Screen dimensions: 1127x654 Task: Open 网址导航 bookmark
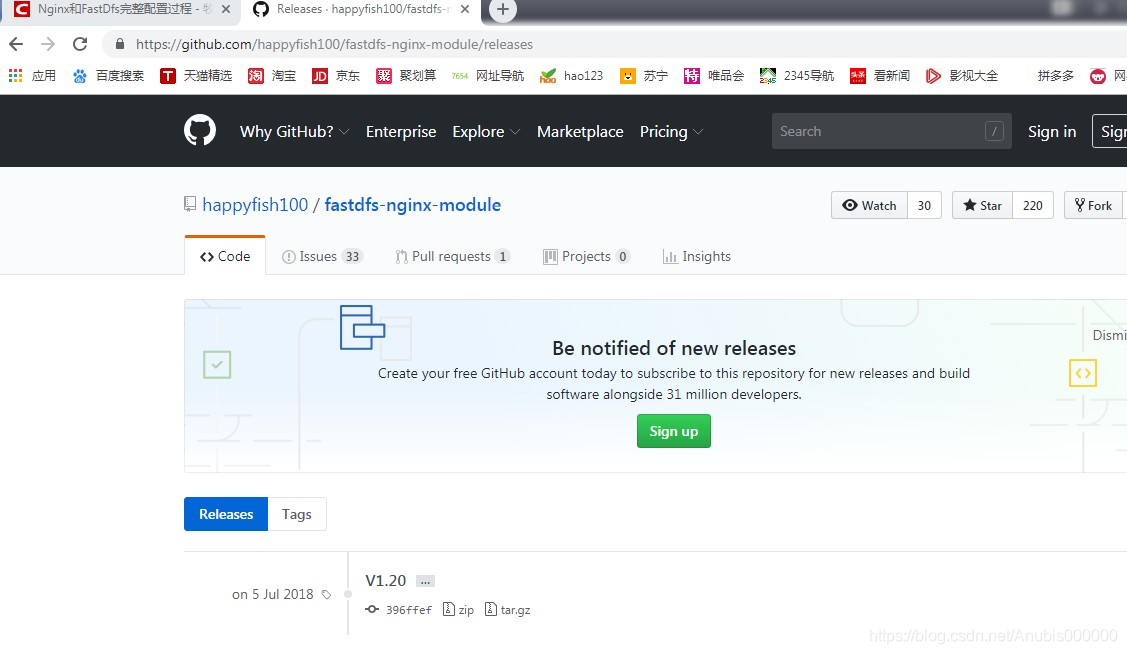488,75
